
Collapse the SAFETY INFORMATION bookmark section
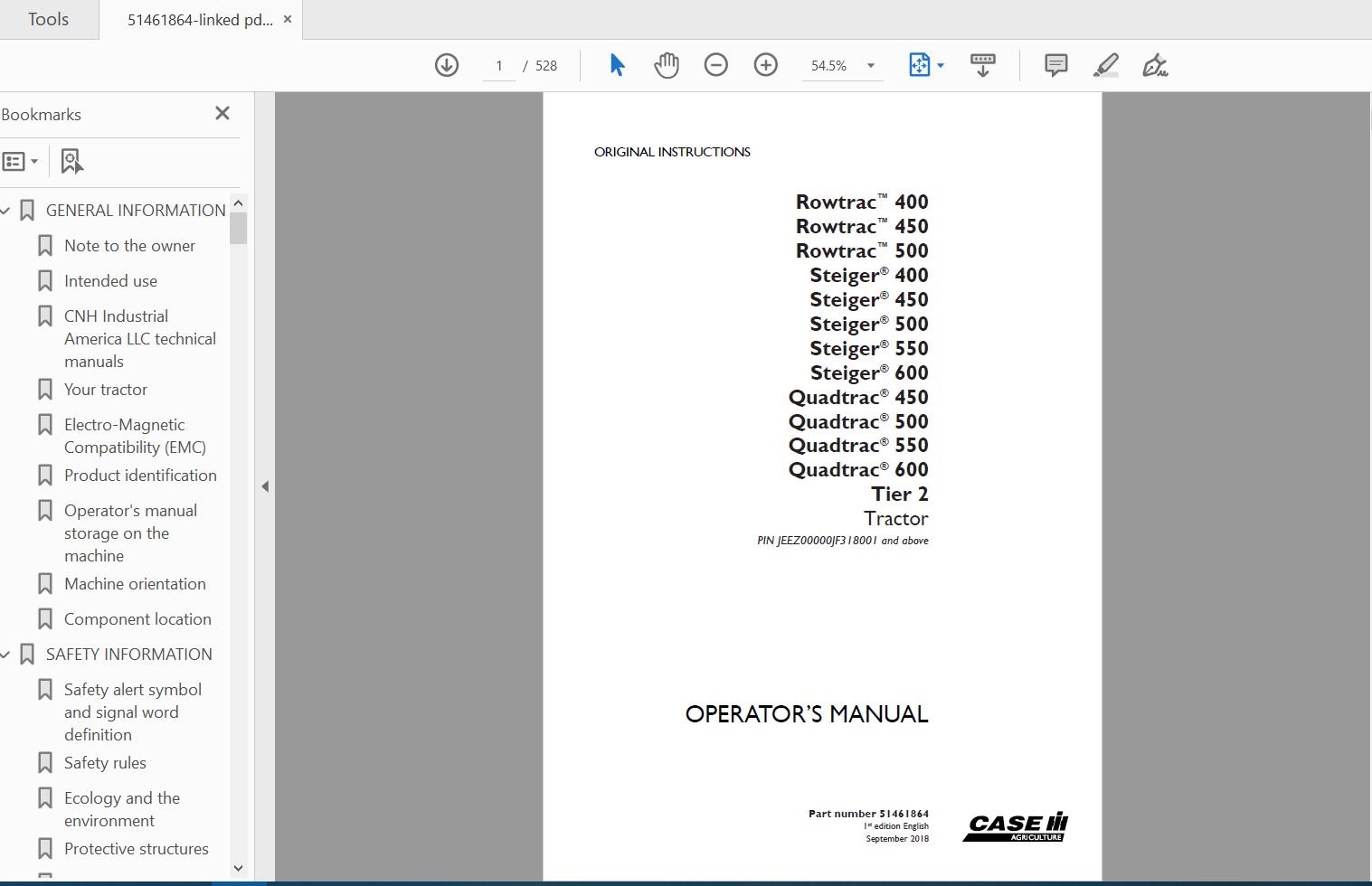[5, 655]
